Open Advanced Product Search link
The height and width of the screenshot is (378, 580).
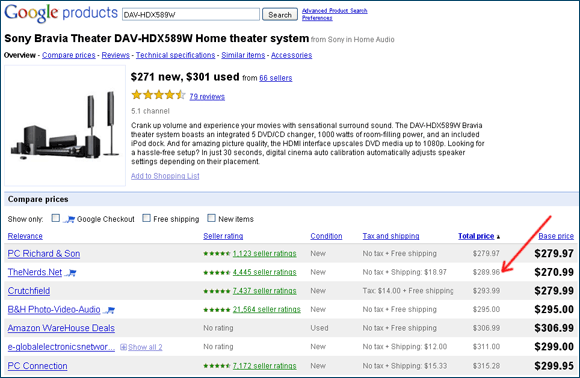[334, 11]
